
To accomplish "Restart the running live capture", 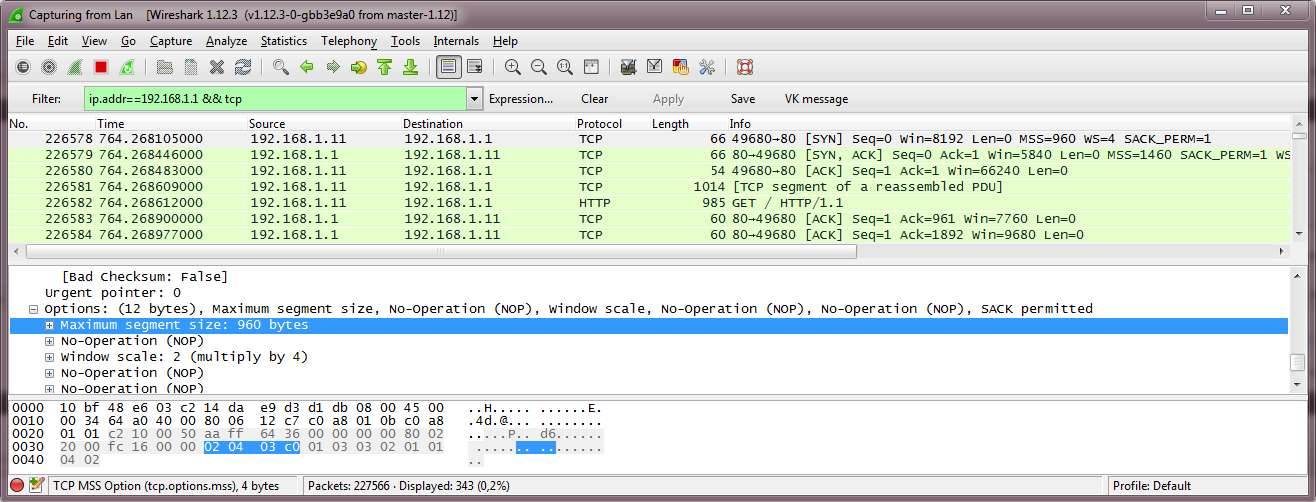I will pyautogui.click(x=127, y=67).
